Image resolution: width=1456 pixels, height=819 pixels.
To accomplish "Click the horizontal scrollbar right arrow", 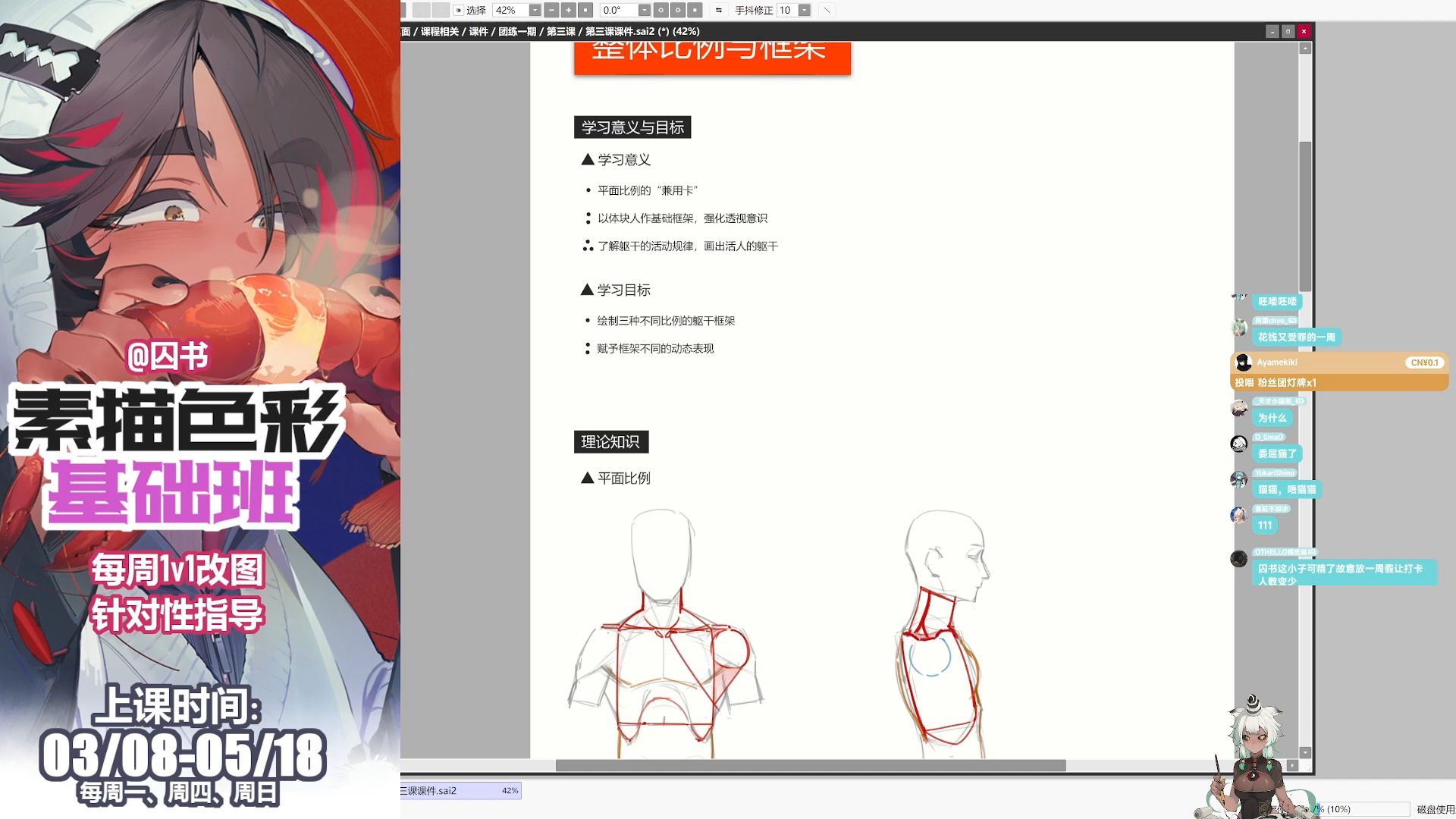I will click(x=1293, y=766).
